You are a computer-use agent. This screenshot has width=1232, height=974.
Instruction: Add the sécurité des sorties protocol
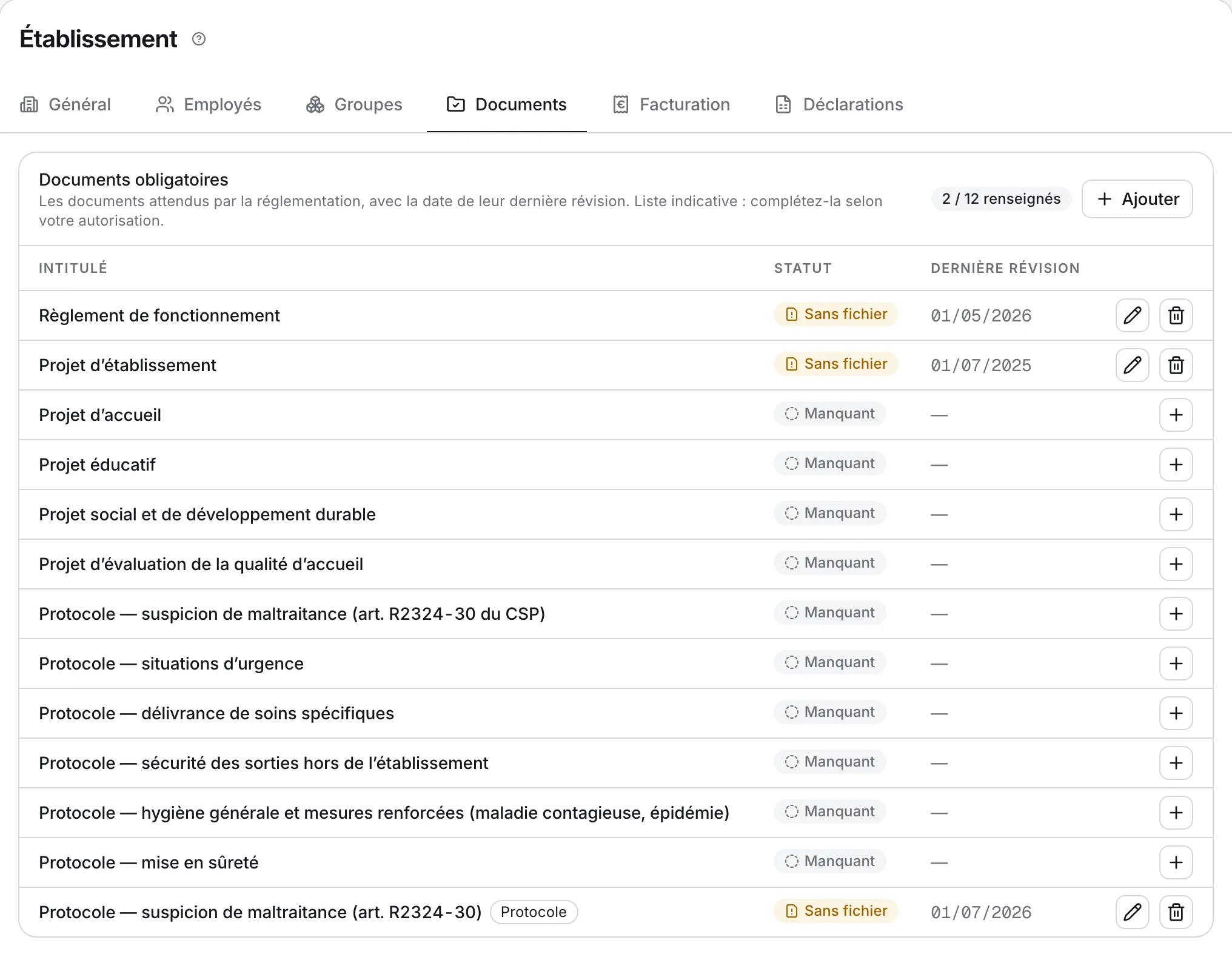click(x=1176, y=763)
